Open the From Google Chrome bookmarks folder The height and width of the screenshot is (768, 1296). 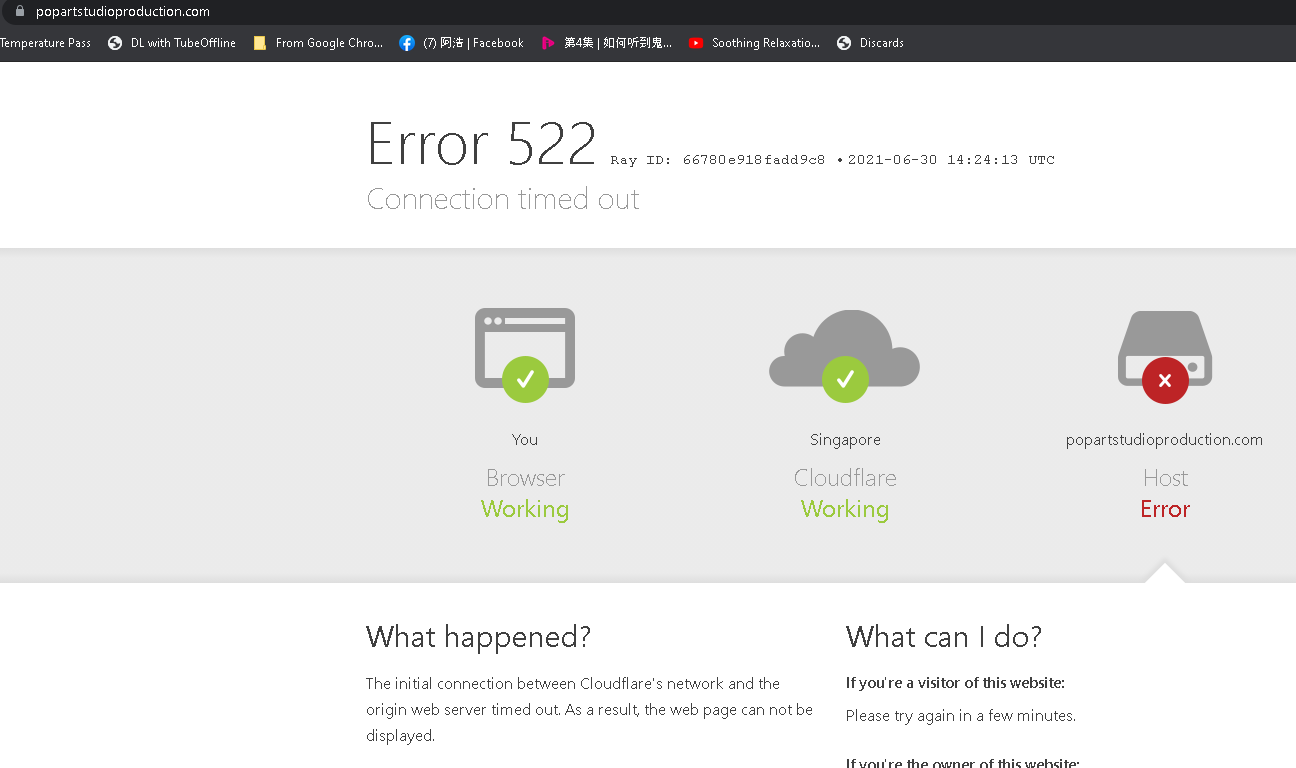click(x=318, y=43)
